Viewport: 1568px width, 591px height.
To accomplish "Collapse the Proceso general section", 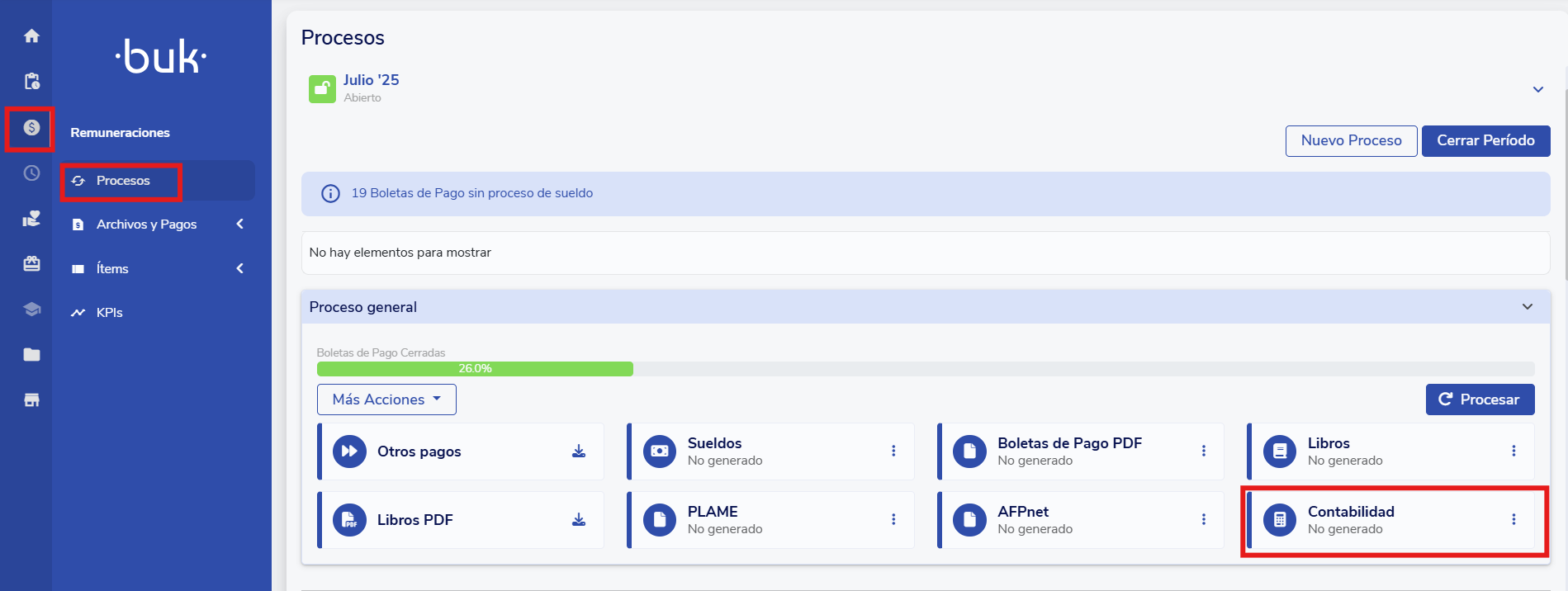I will [x=1528, y=307].
